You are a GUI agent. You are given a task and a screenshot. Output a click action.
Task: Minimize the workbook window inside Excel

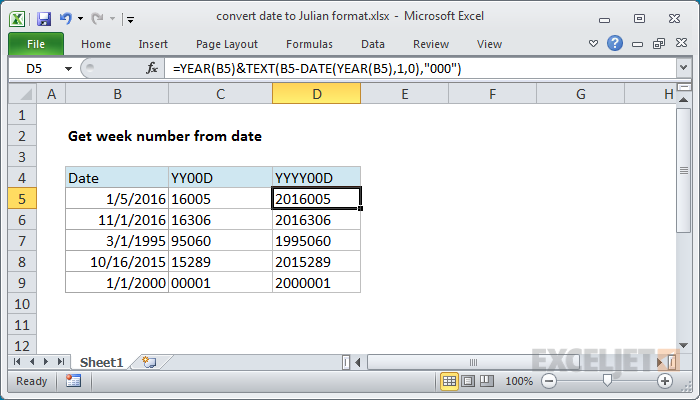pyautogui.click(x=638, y=44)
